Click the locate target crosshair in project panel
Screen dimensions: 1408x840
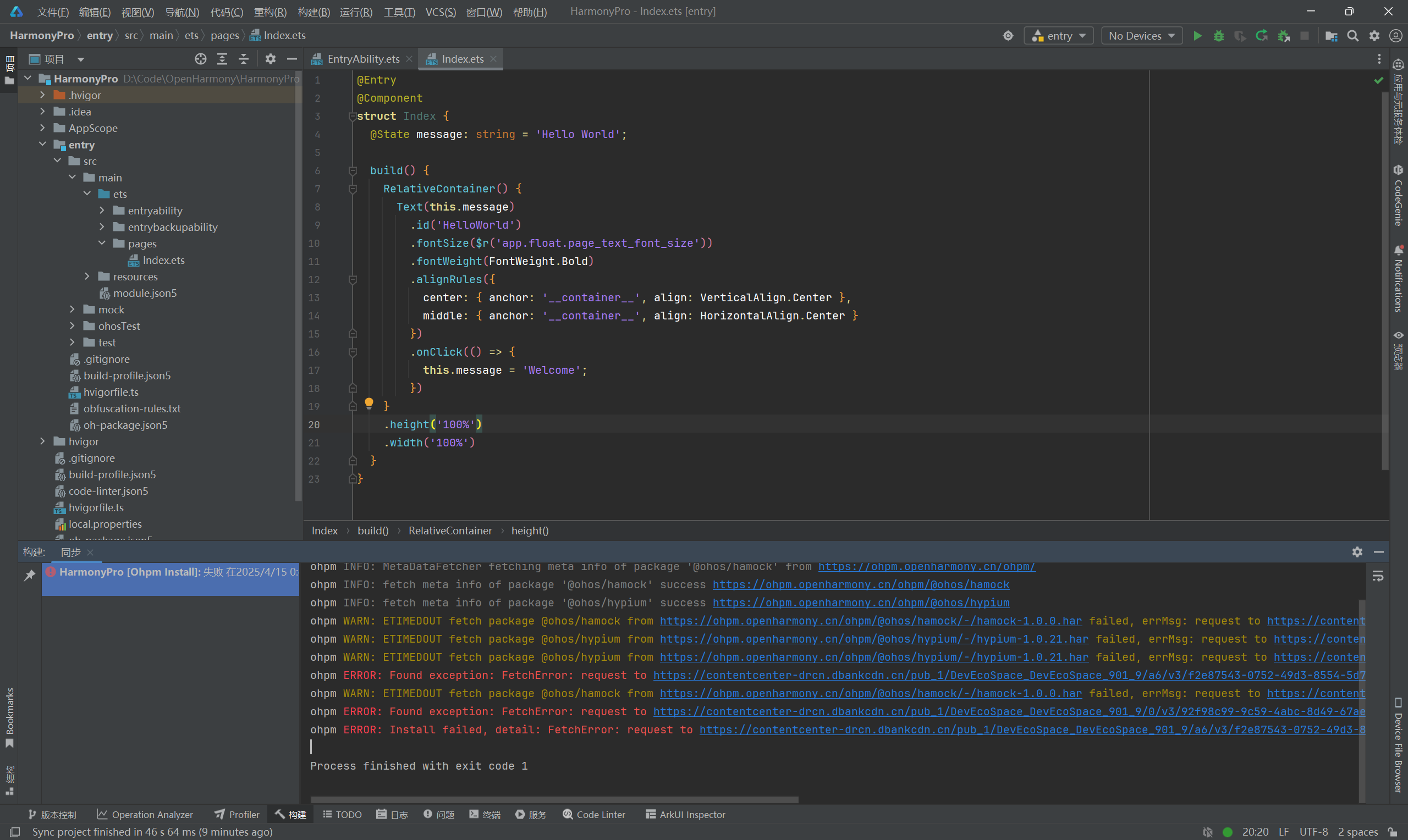(200, 59)
